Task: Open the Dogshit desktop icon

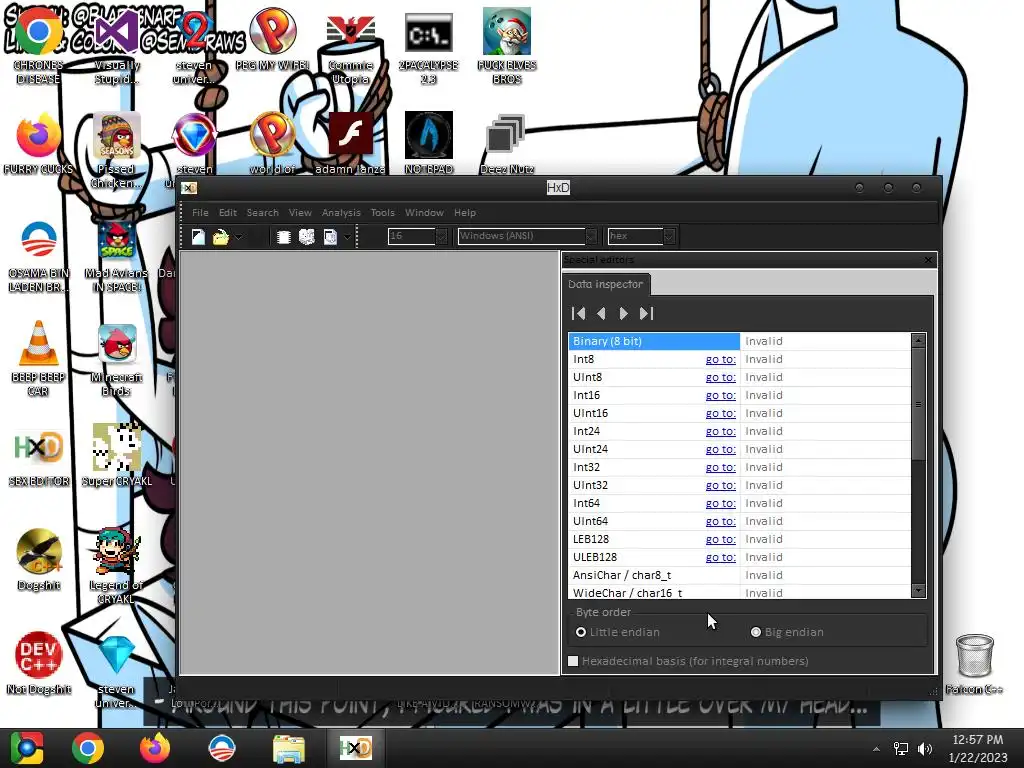Action: pyautogui.click(x=39, y=559)
